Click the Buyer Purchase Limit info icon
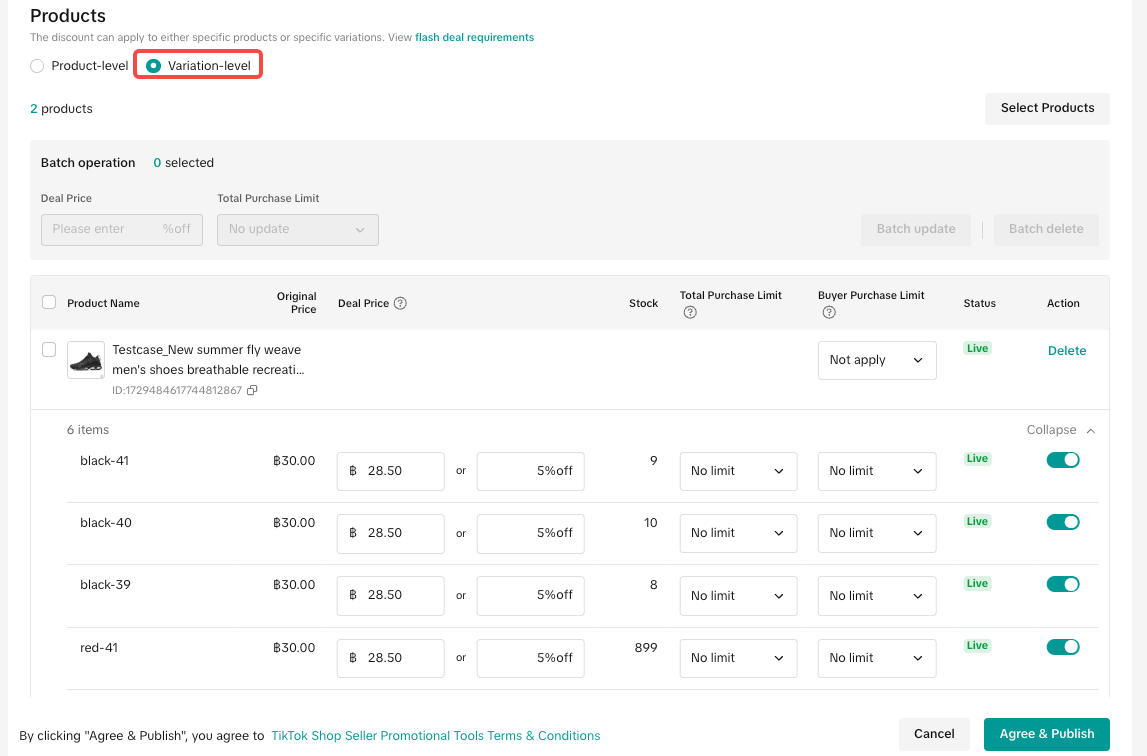 [828, 313]
